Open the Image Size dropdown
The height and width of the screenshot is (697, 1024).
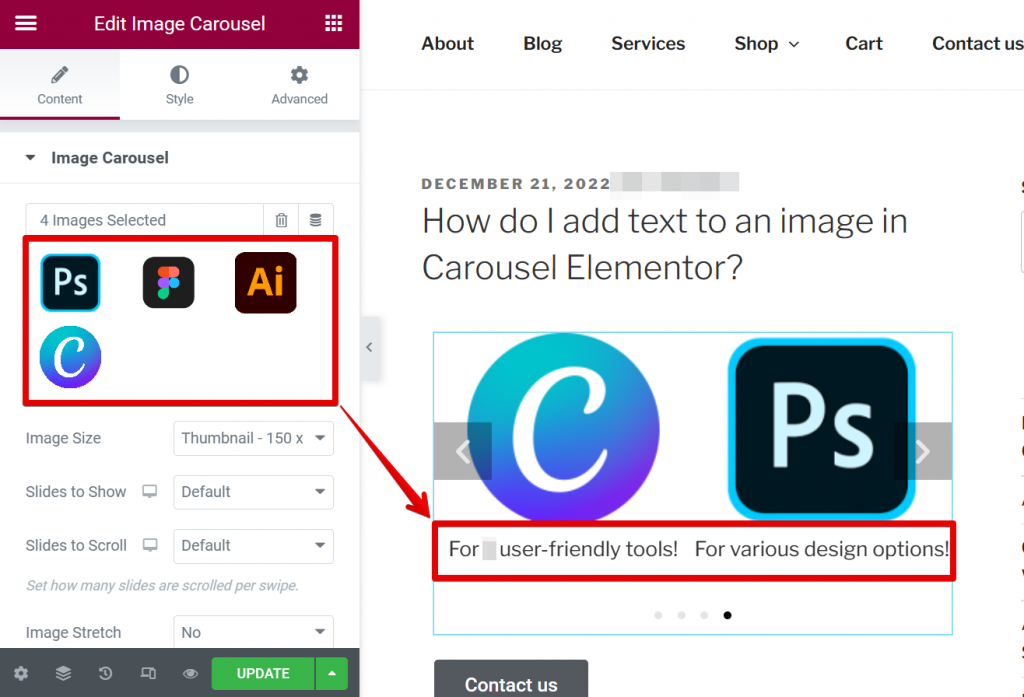tap(253, 438)
